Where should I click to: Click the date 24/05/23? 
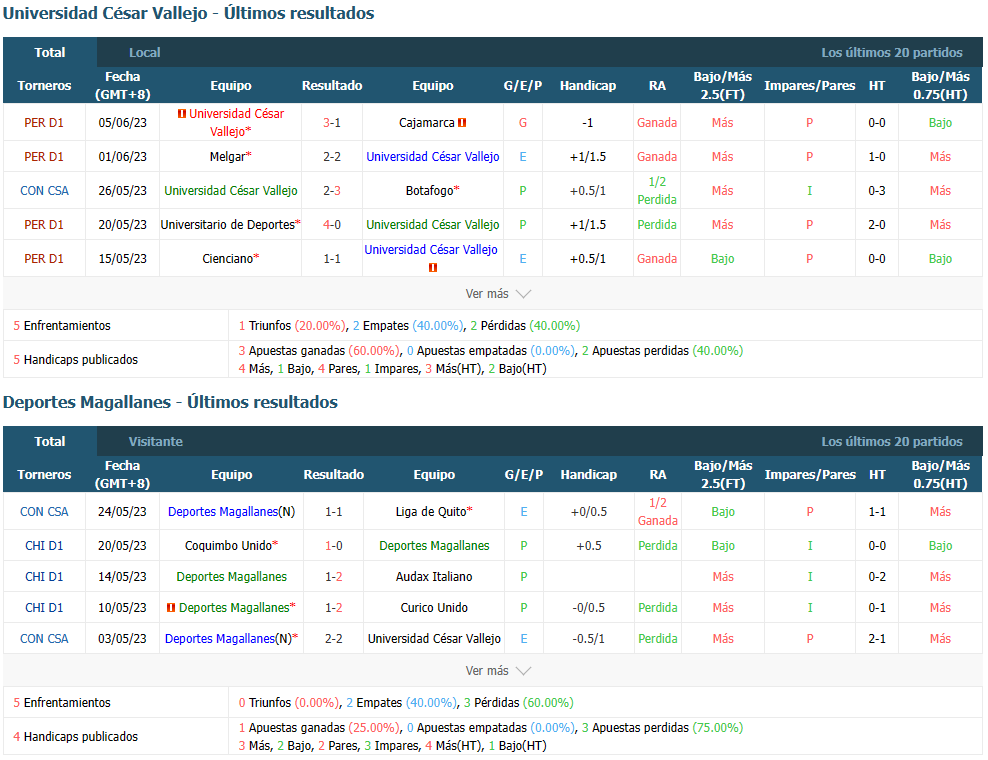tap(122, 512)
